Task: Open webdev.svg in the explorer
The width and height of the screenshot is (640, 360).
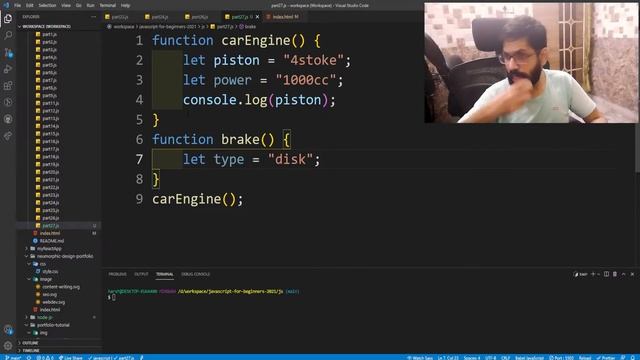Action: (58, 302)
